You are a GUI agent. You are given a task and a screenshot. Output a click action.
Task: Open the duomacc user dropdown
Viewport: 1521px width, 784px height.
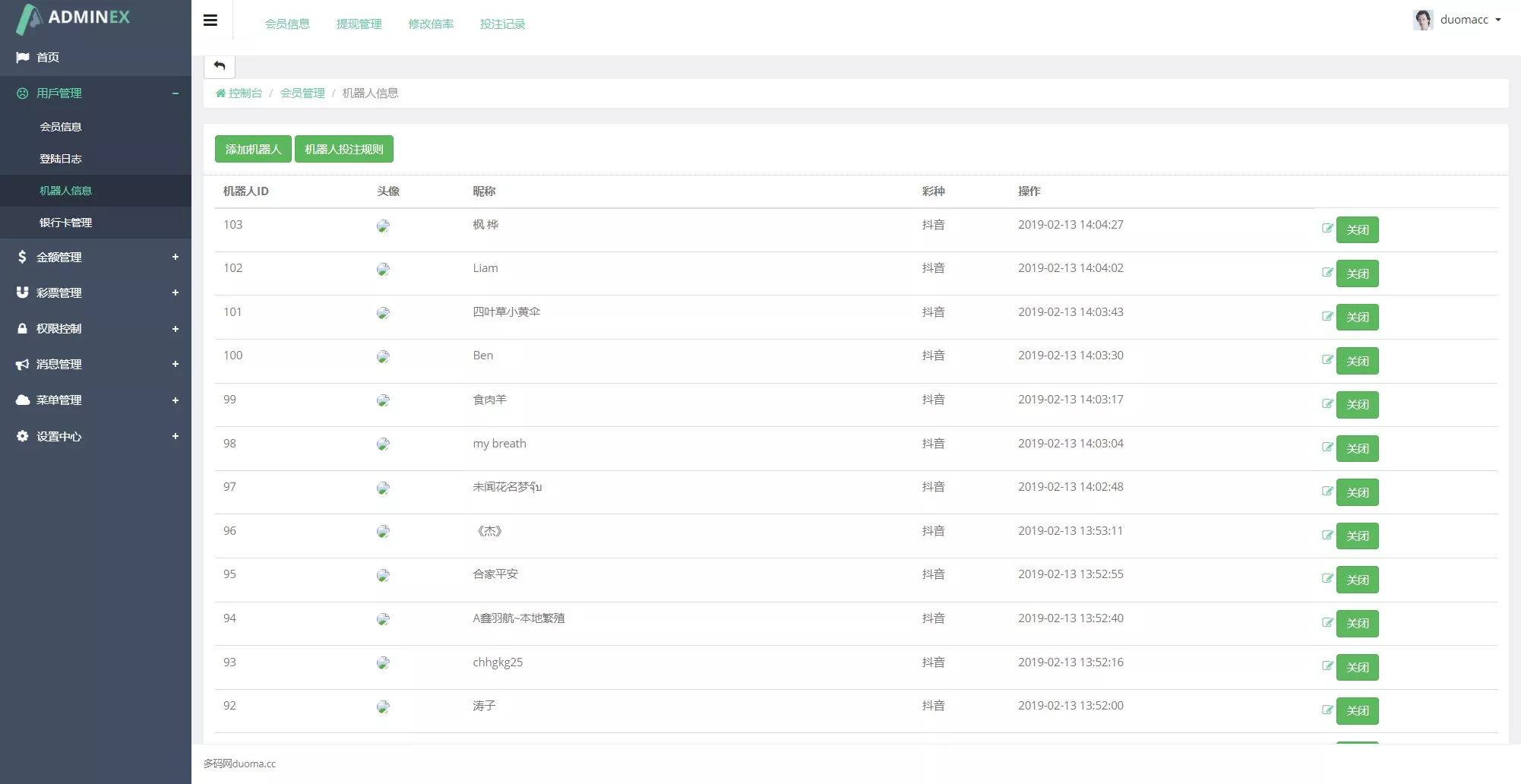(x=1459, y=21)
